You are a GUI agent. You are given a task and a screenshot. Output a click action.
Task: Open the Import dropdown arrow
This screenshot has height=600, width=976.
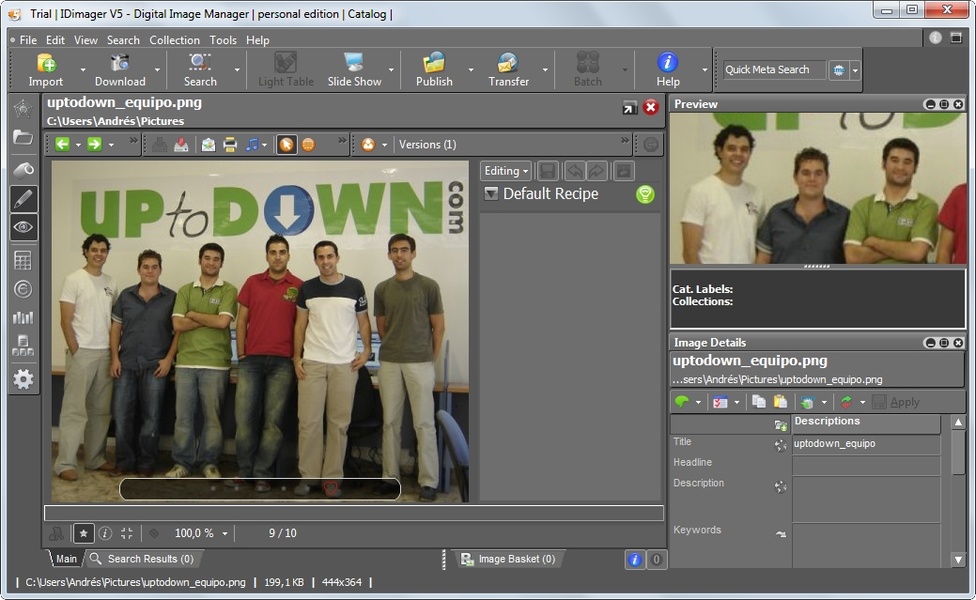coord(83,70)
